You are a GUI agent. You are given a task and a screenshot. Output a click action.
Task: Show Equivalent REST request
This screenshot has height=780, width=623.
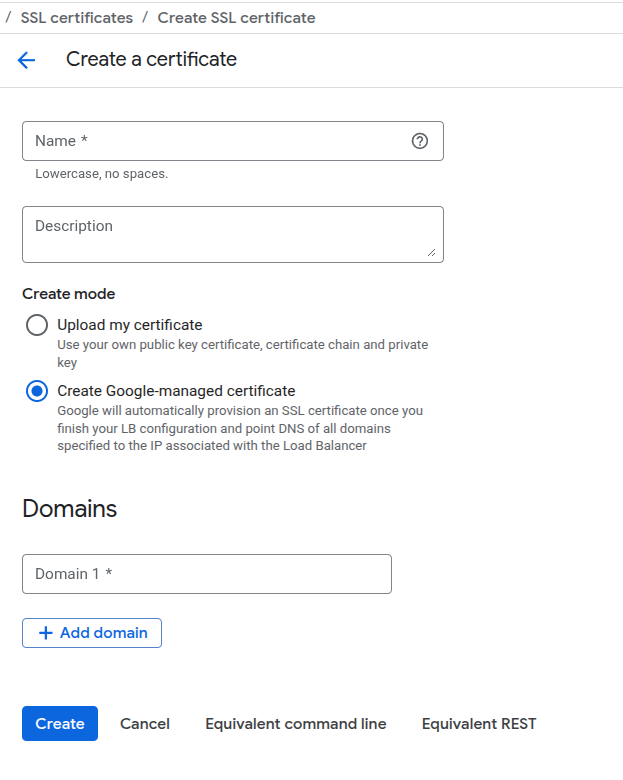click(x=479, y=723)
